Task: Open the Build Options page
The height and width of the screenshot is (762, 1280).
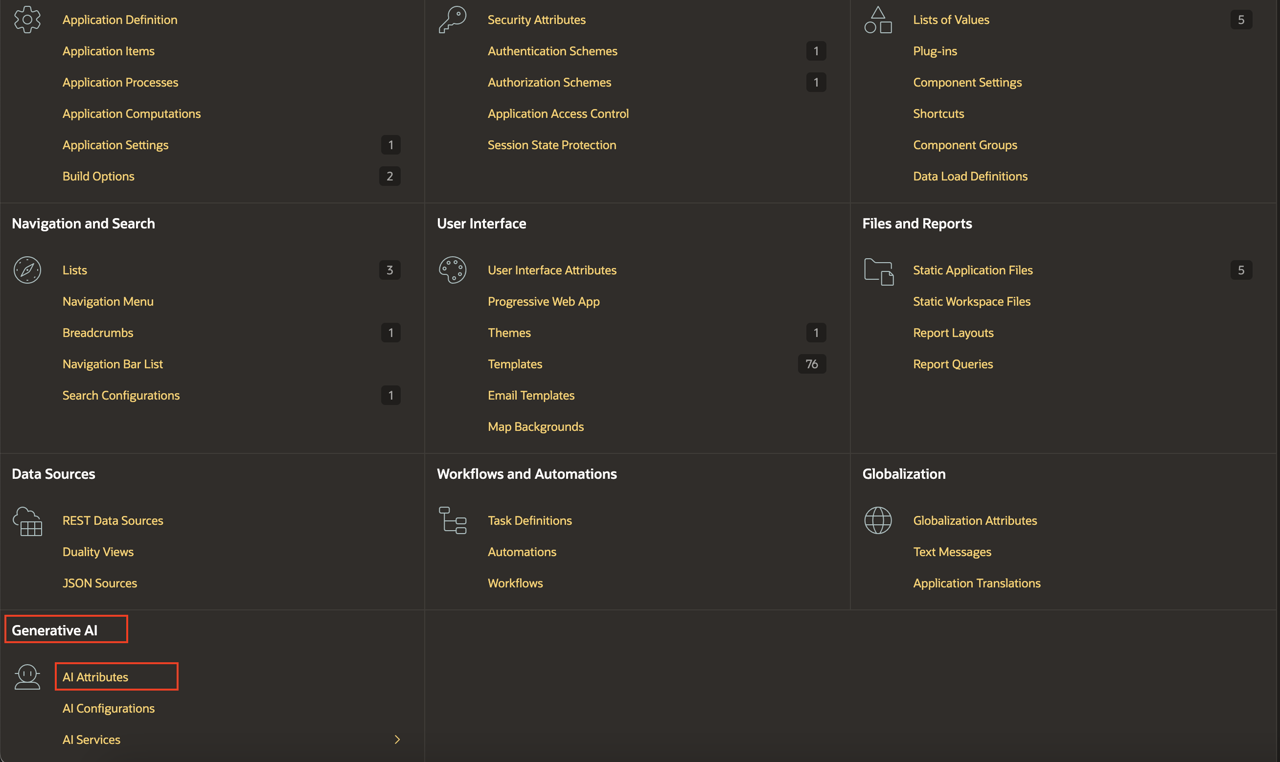Action: 98,176
